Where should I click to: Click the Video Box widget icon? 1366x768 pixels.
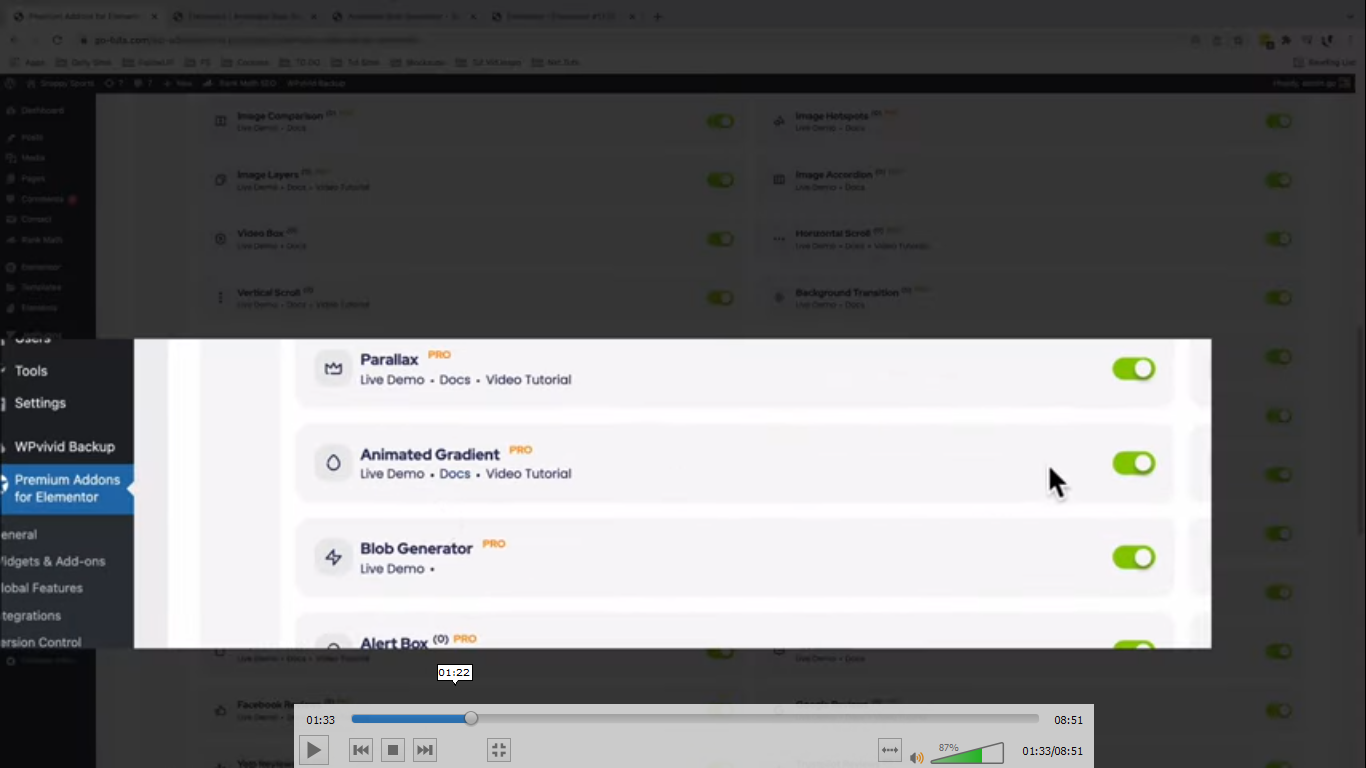(221, 239)
